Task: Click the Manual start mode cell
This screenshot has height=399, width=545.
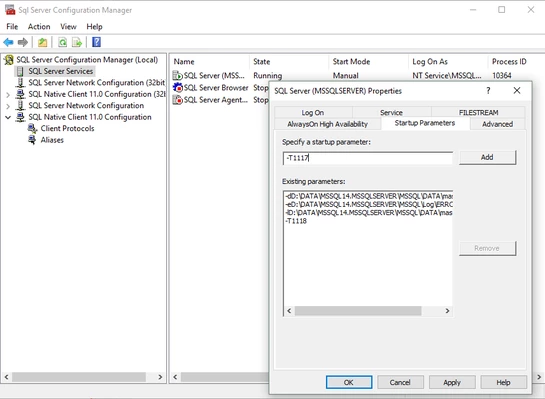Action: point(345,75)
